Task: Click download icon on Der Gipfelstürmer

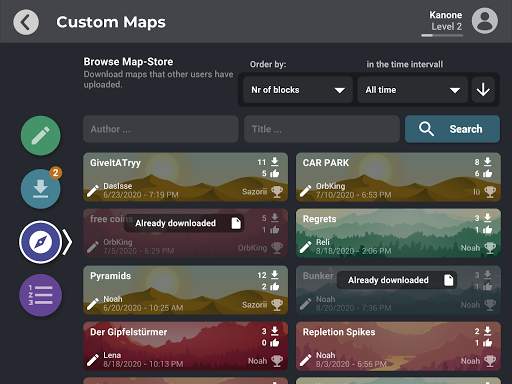Action: pos(275,331)
